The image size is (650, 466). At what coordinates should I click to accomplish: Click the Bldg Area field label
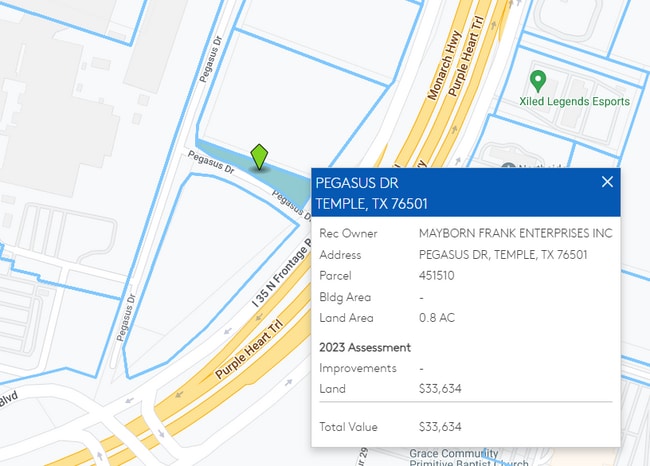point(344,297)
